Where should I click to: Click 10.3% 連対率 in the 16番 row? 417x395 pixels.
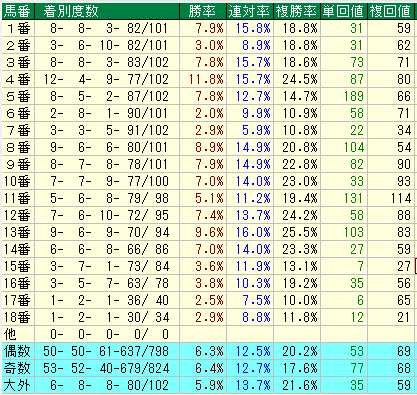(253, 283)
